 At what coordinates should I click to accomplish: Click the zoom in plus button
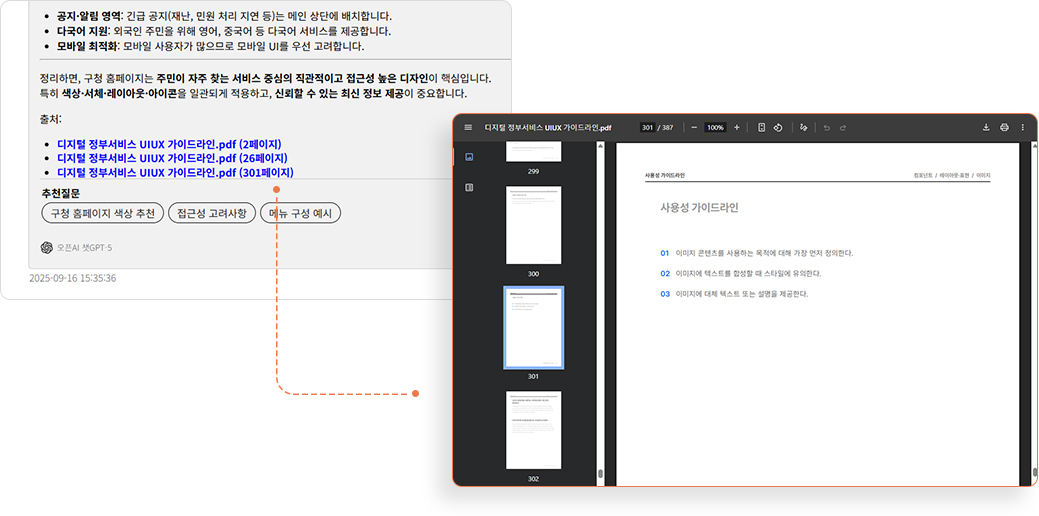coord(737,128)
